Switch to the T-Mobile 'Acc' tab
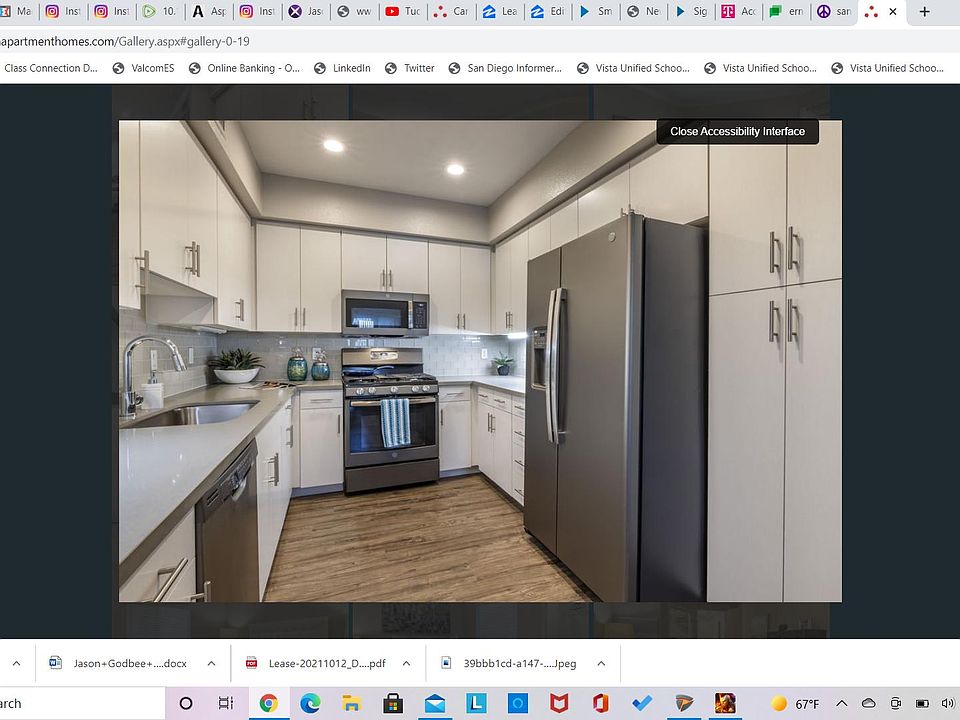960x720 pixels. point(738,12)
